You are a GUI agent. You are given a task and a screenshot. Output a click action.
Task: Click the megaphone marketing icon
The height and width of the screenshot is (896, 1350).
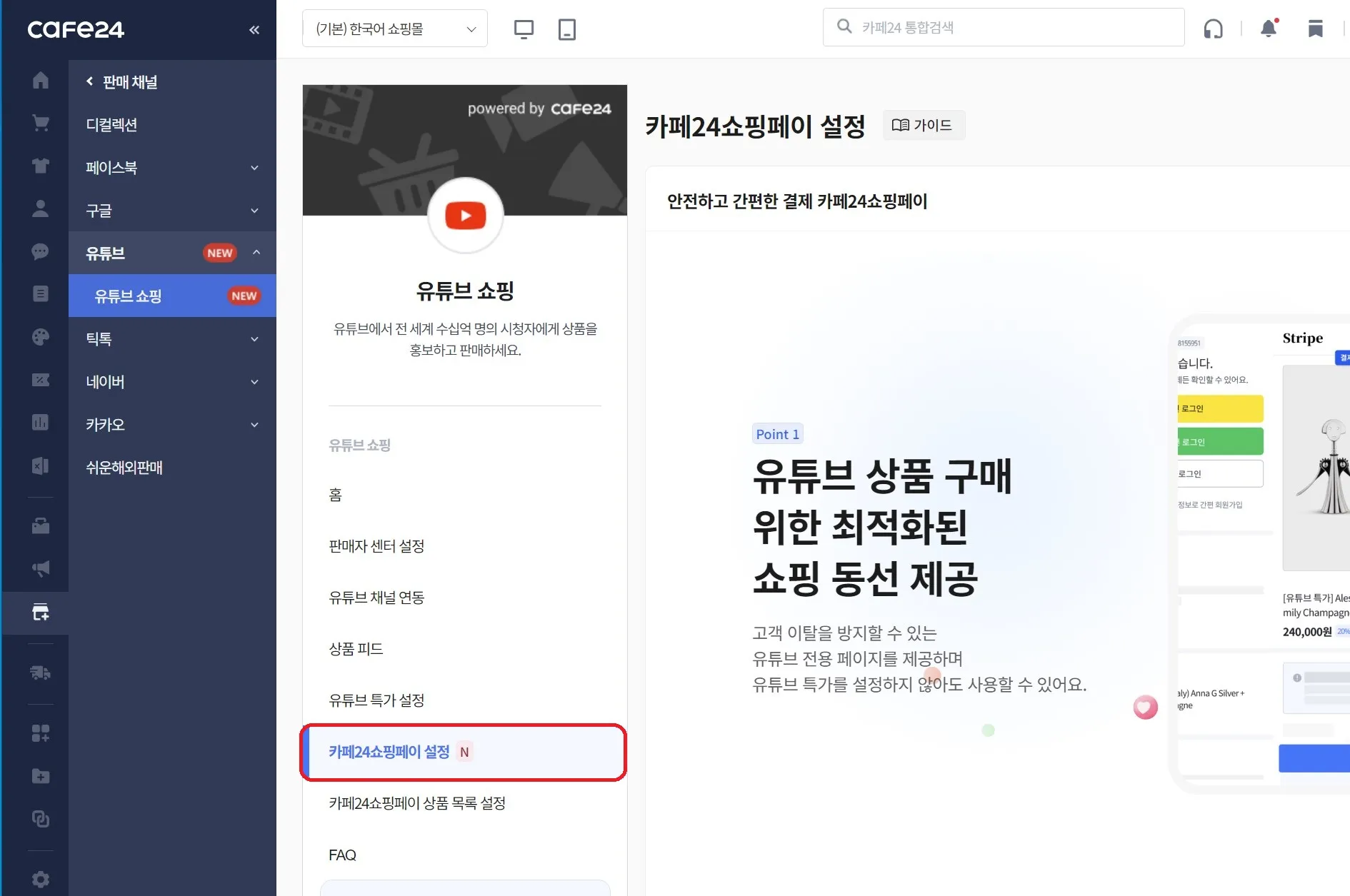(41, 568)
